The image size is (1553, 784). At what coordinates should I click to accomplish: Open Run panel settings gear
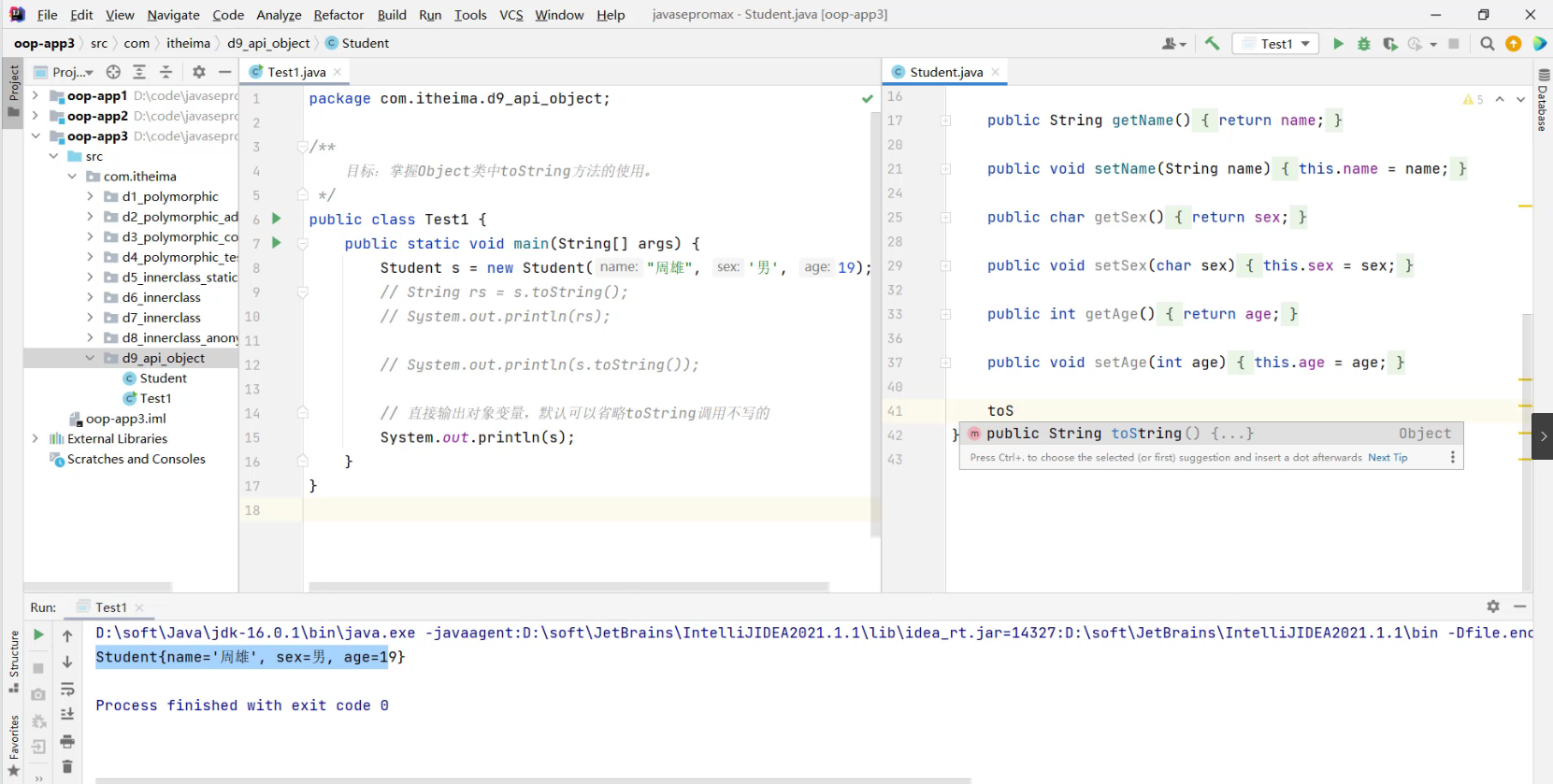coord(1493,606)
